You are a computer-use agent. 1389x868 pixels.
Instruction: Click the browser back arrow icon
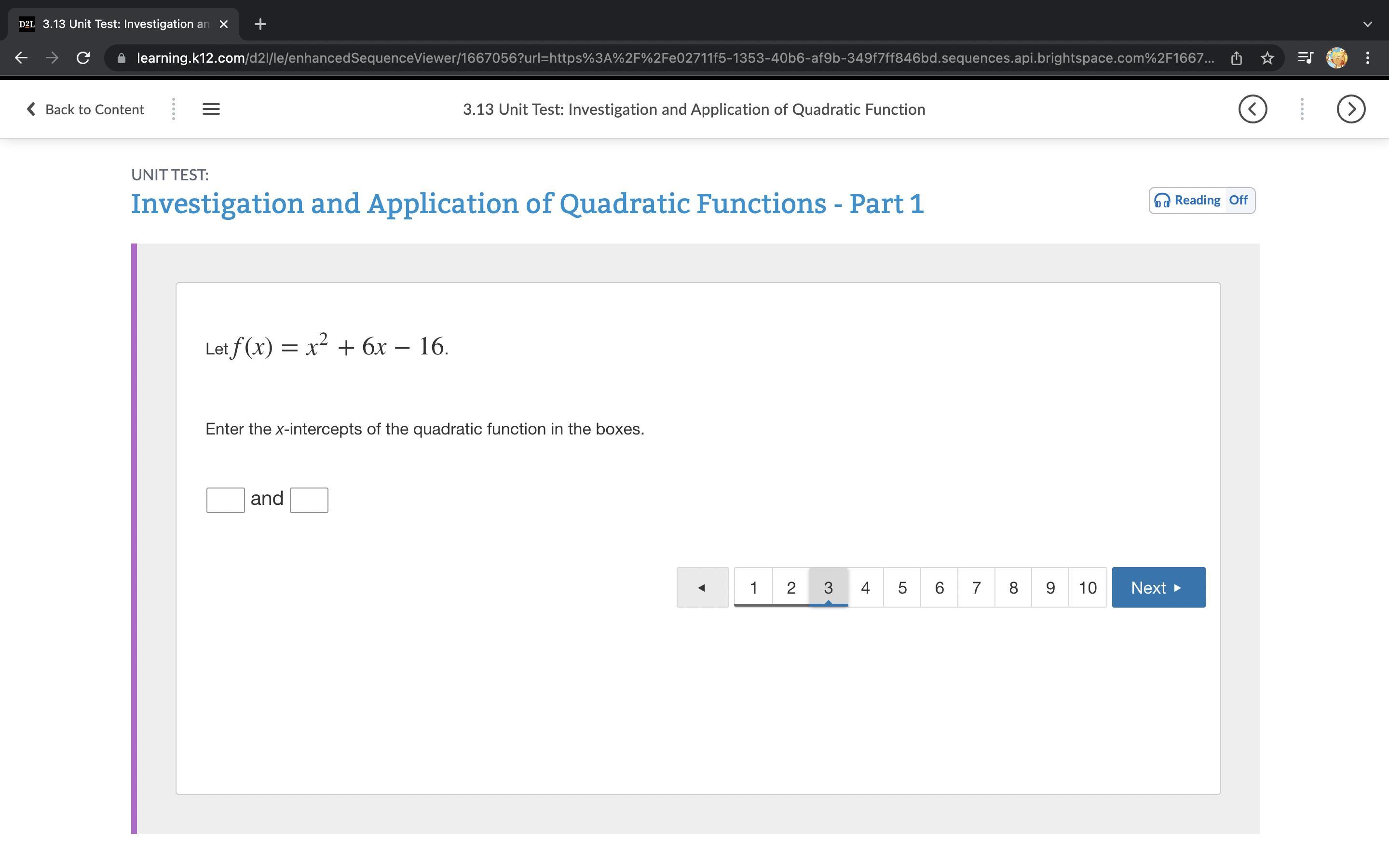coord(21,58)
